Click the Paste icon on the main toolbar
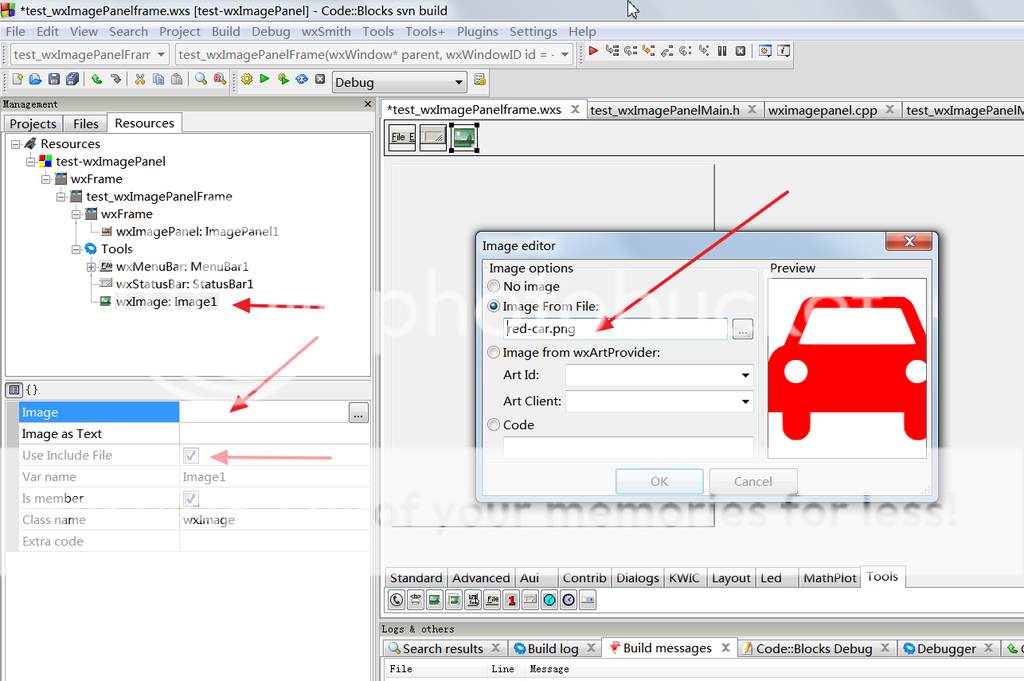The height and width of the screenshot is (681, 1024). pos(176,81)
